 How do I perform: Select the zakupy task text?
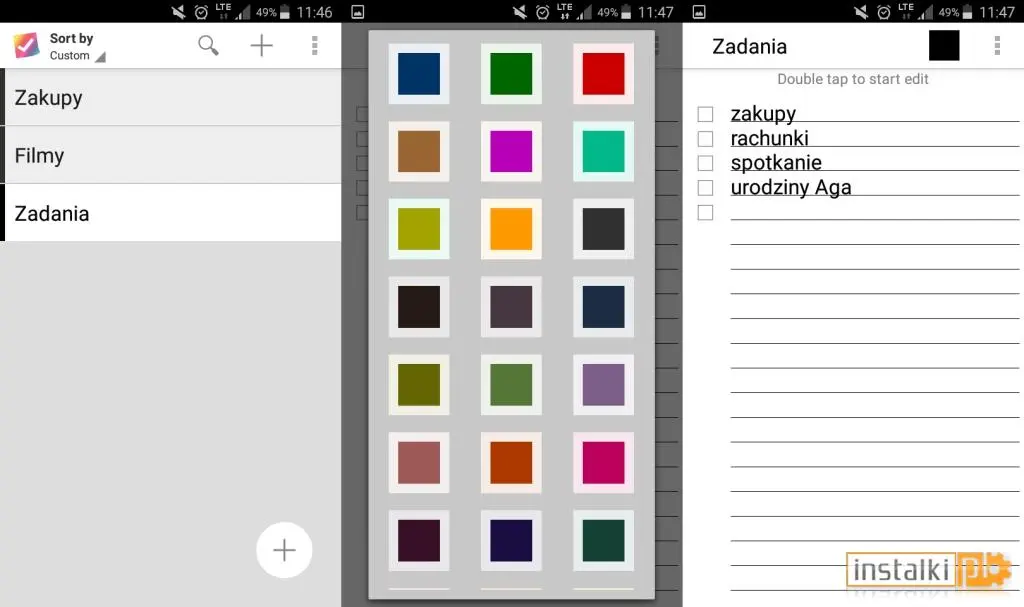pos(763,114)
